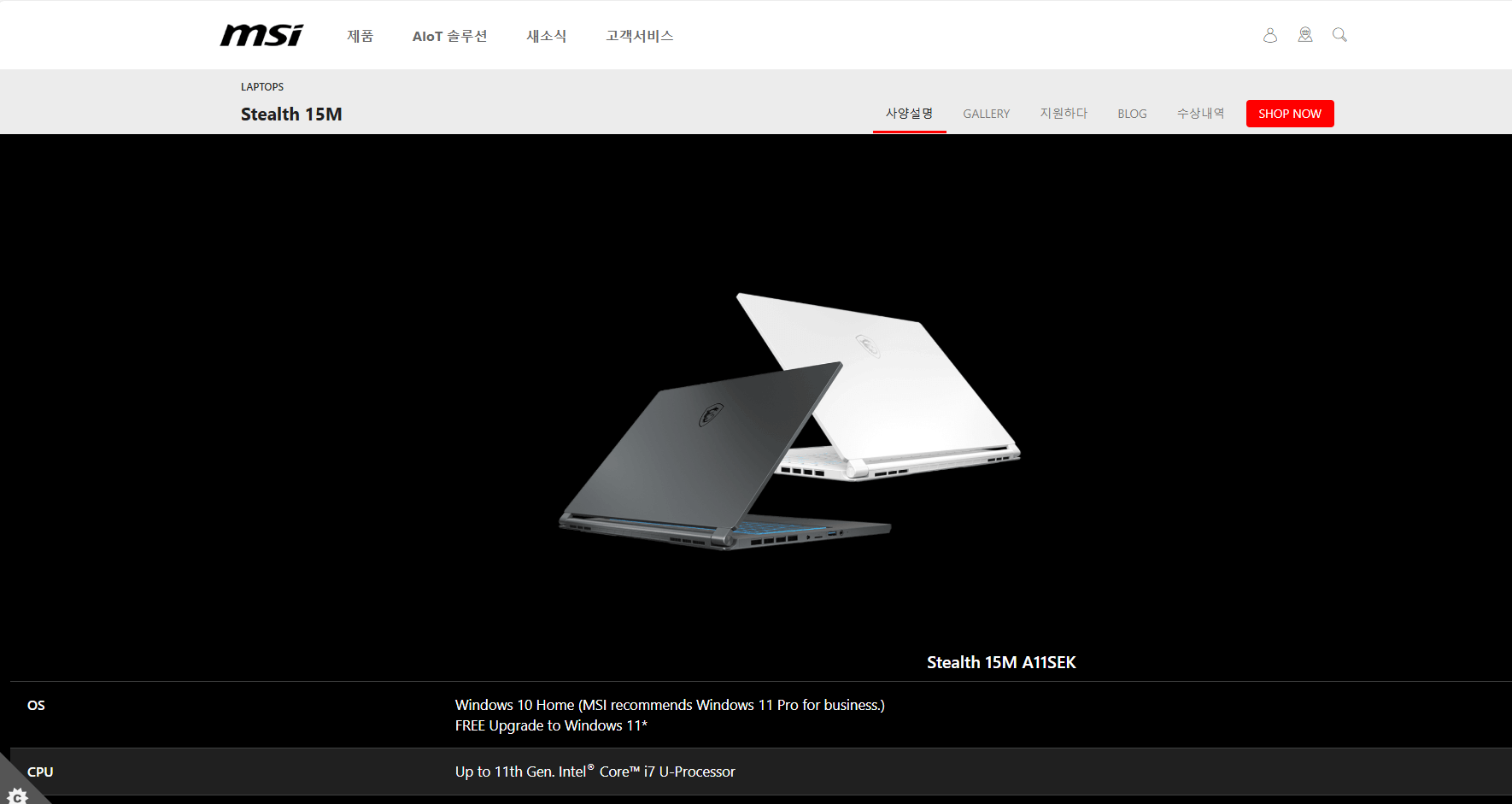
Task: Select the person silhouette icon in top bar
Action: tap(1270, 34)
